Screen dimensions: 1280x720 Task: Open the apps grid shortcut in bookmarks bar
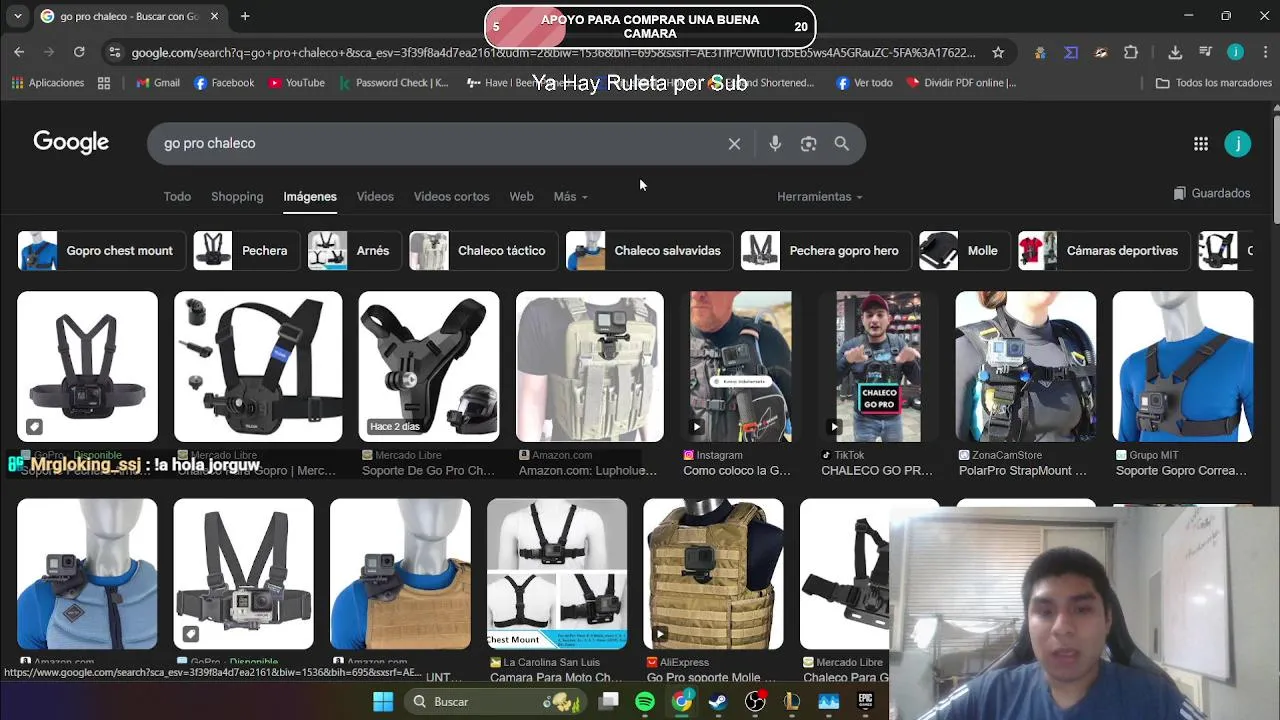tap(104, 83)
